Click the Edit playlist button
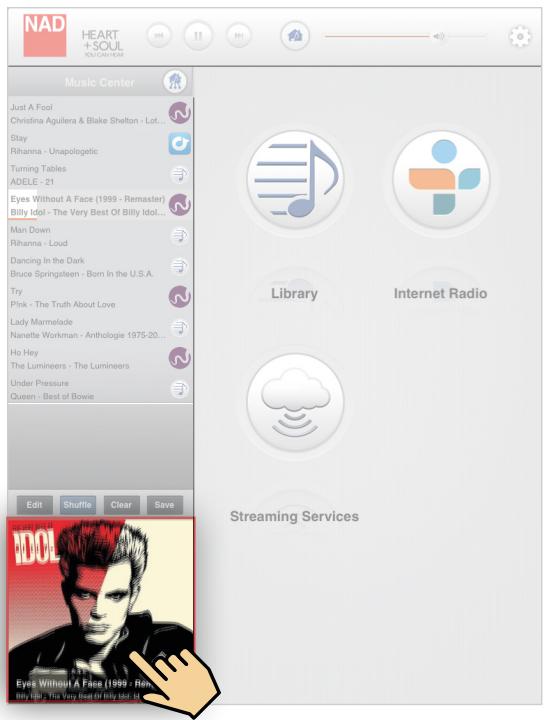Image resolution: width=545 pixels, height=720 pixels. pos(34,505)
